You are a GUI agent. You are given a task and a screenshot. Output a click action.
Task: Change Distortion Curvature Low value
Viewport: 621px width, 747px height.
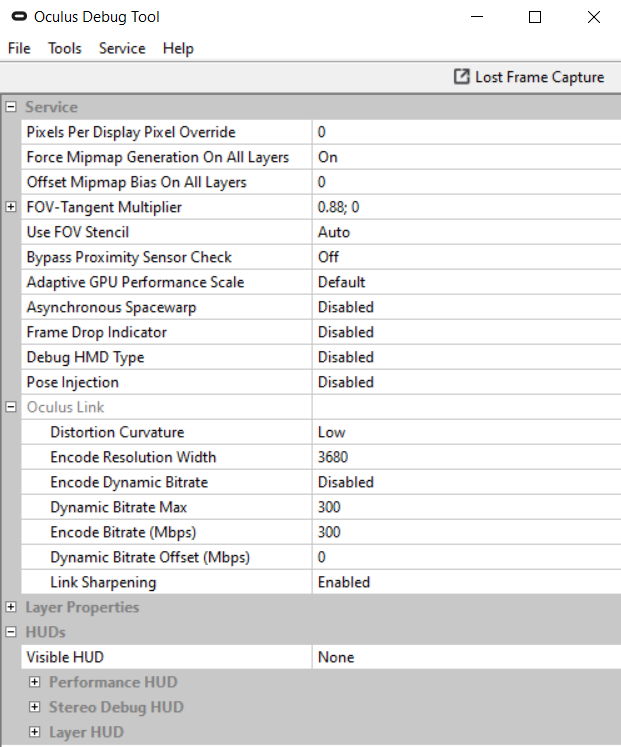[467, 432]
